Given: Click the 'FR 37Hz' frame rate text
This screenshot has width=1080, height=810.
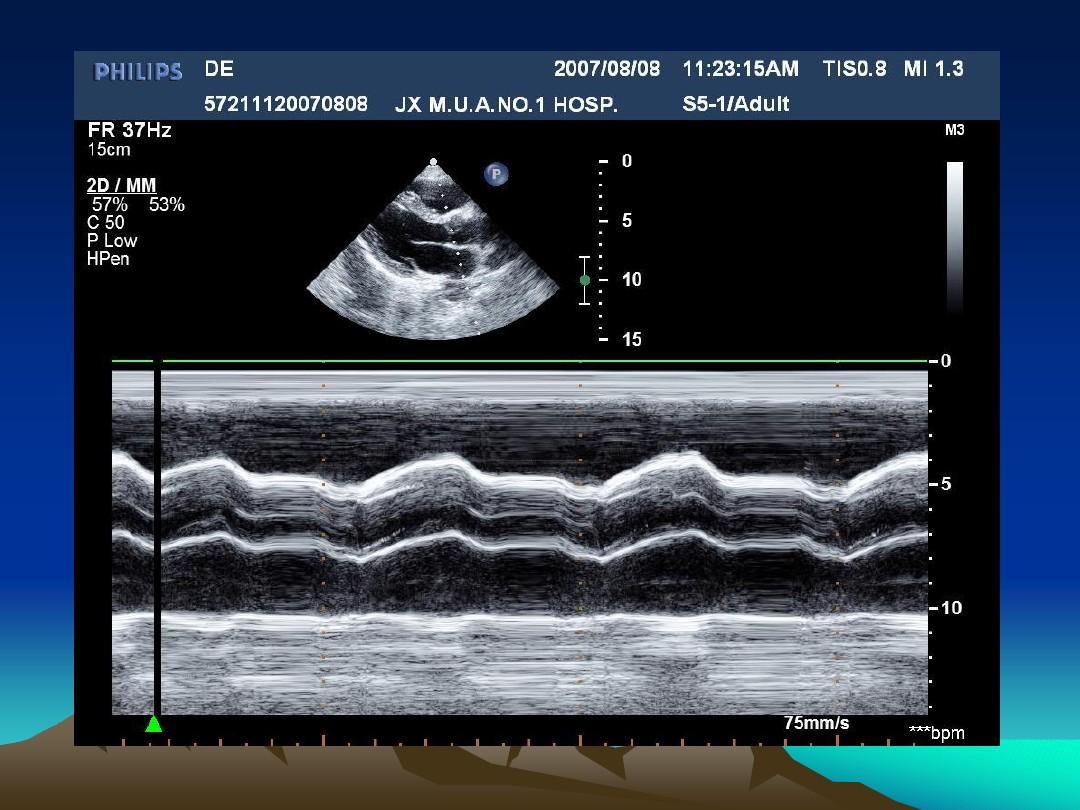Looking at the screenshot, I should point(129,129).
